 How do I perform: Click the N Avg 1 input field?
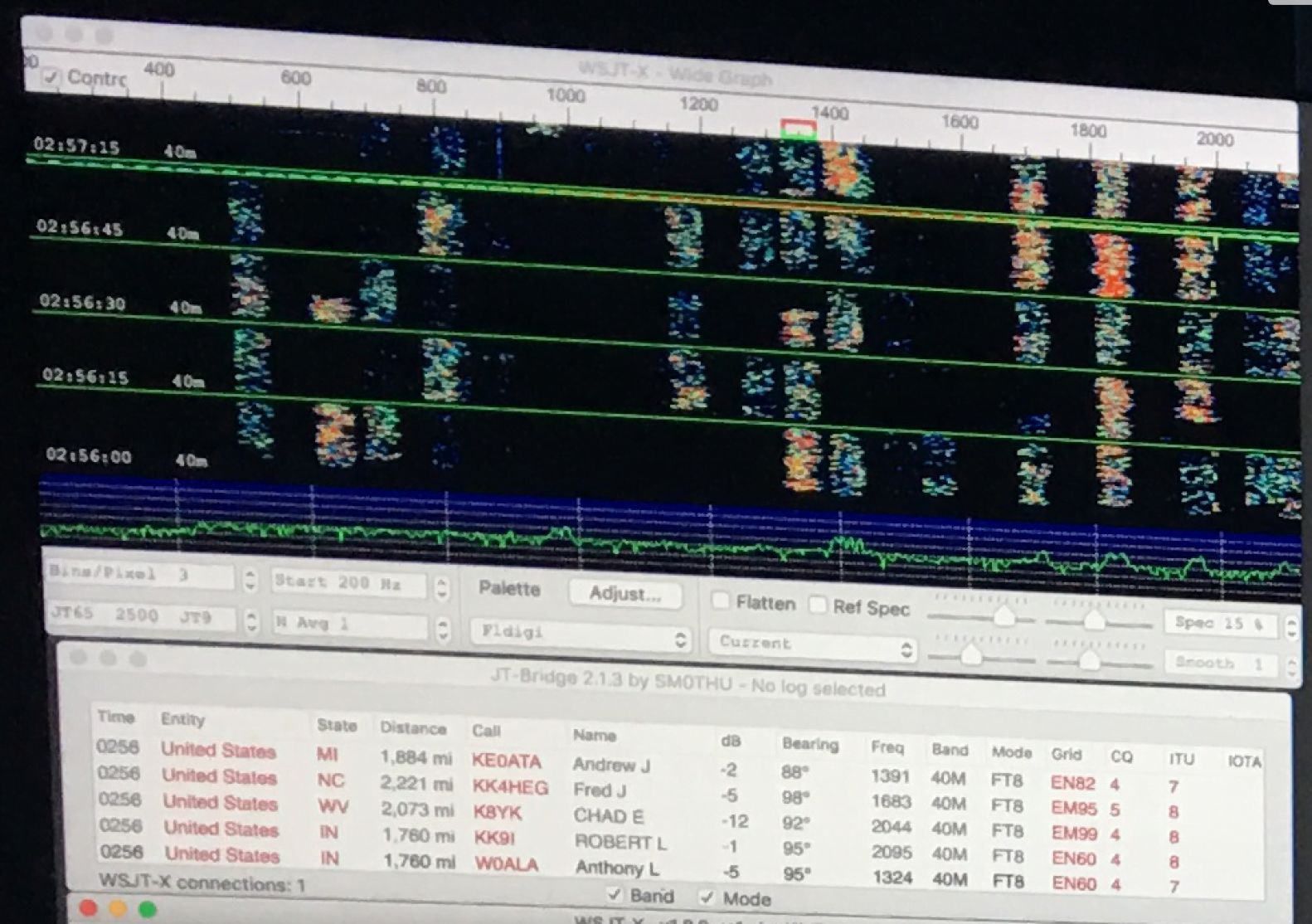click(x=351, y=624)
